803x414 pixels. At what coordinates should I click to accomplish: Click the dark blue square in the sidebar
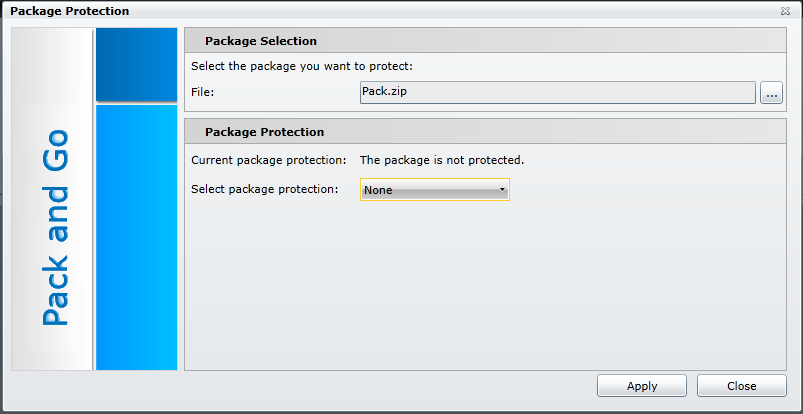[x=136, y=64]
